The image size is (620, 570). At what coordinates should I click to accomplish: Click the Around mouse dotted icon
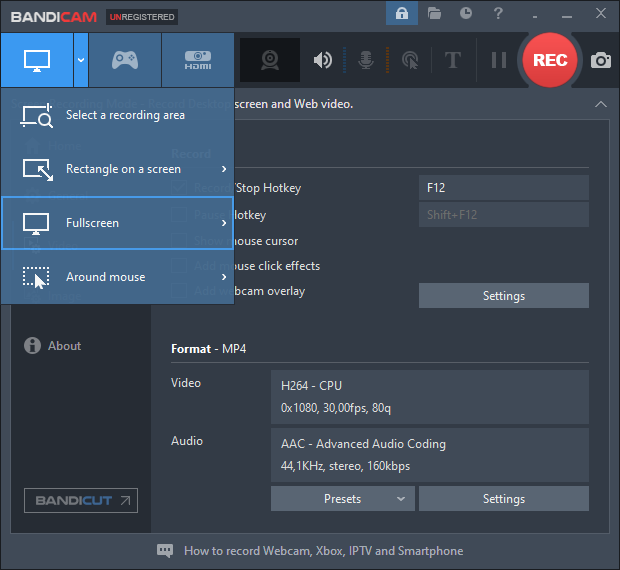(36, 277)
